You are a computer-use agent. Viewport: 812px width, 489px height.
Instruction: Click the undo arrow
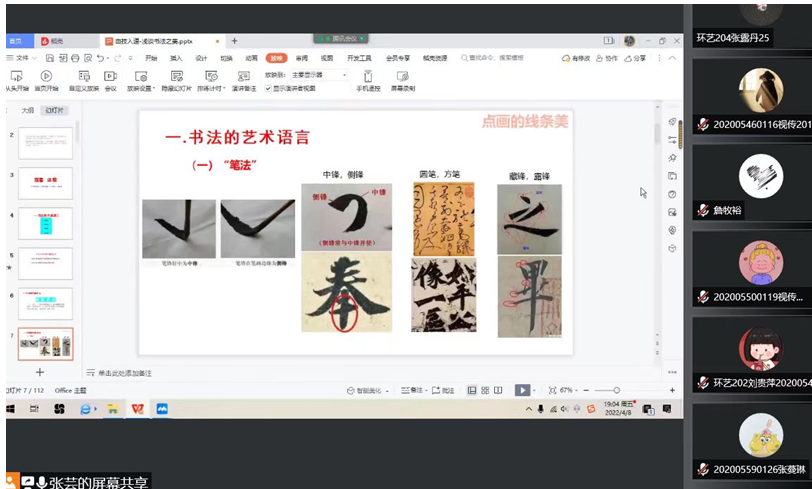pos(100,58)
